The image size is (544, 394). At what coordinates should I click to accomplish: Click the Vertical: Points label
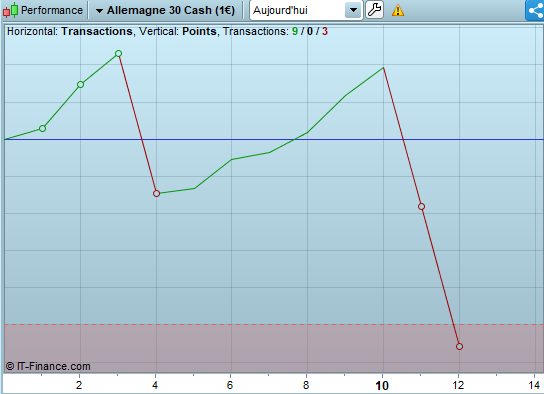(178, 31)
